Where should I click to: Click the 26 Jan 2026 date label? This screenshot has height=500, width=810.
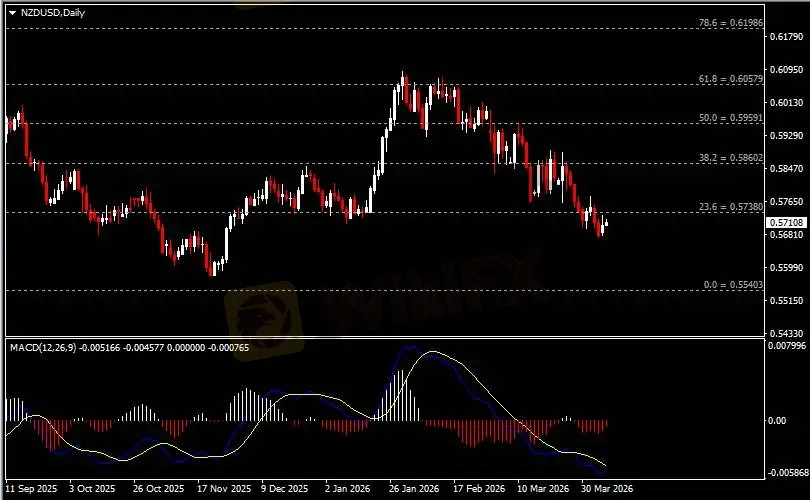414,488
